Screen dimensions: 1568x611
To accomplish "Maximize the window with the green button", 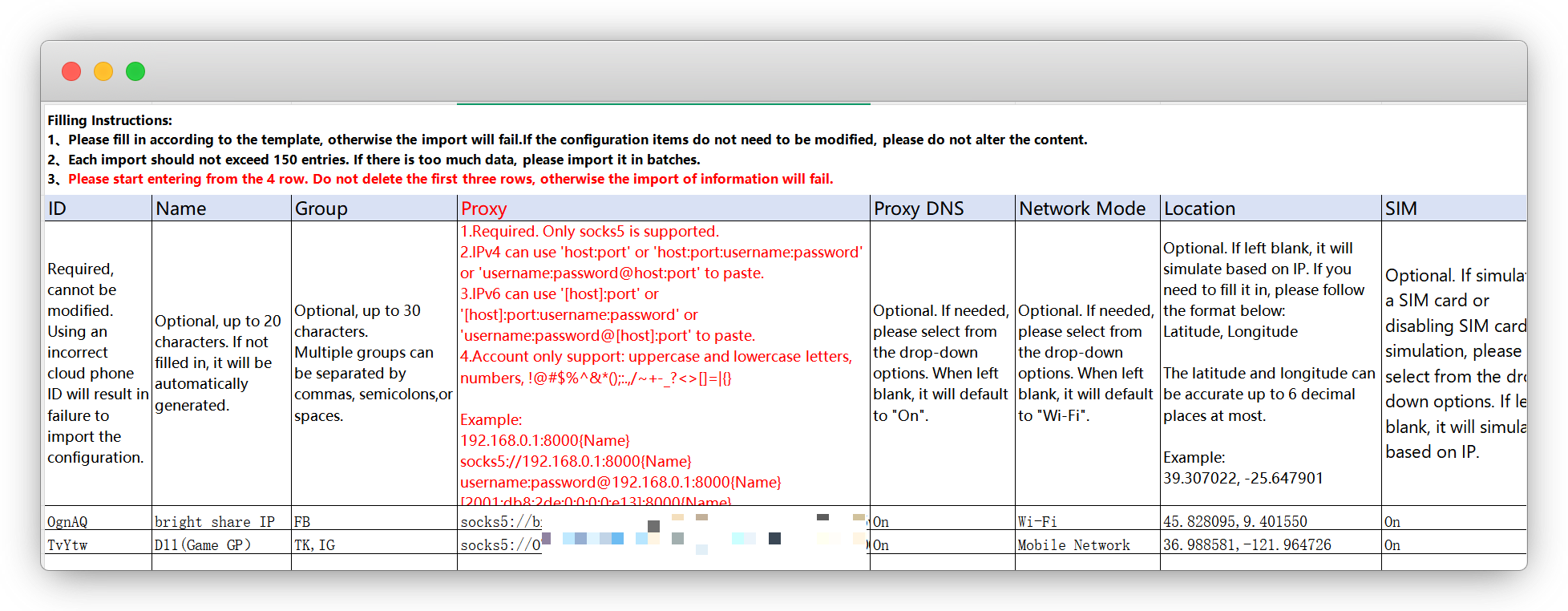I will [x=135, y=71].
